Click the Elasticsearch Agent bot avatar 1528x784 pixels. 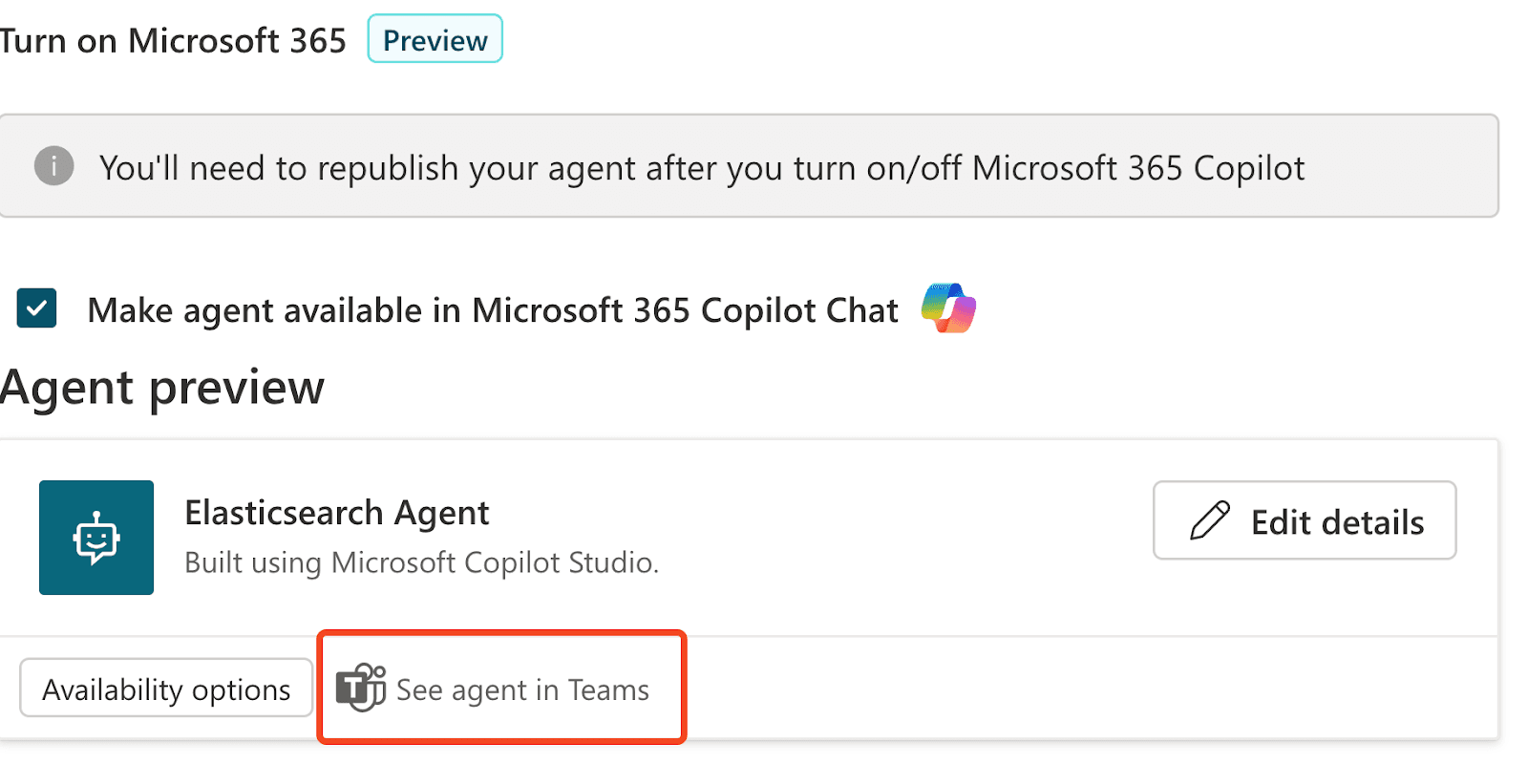point(96,538)
